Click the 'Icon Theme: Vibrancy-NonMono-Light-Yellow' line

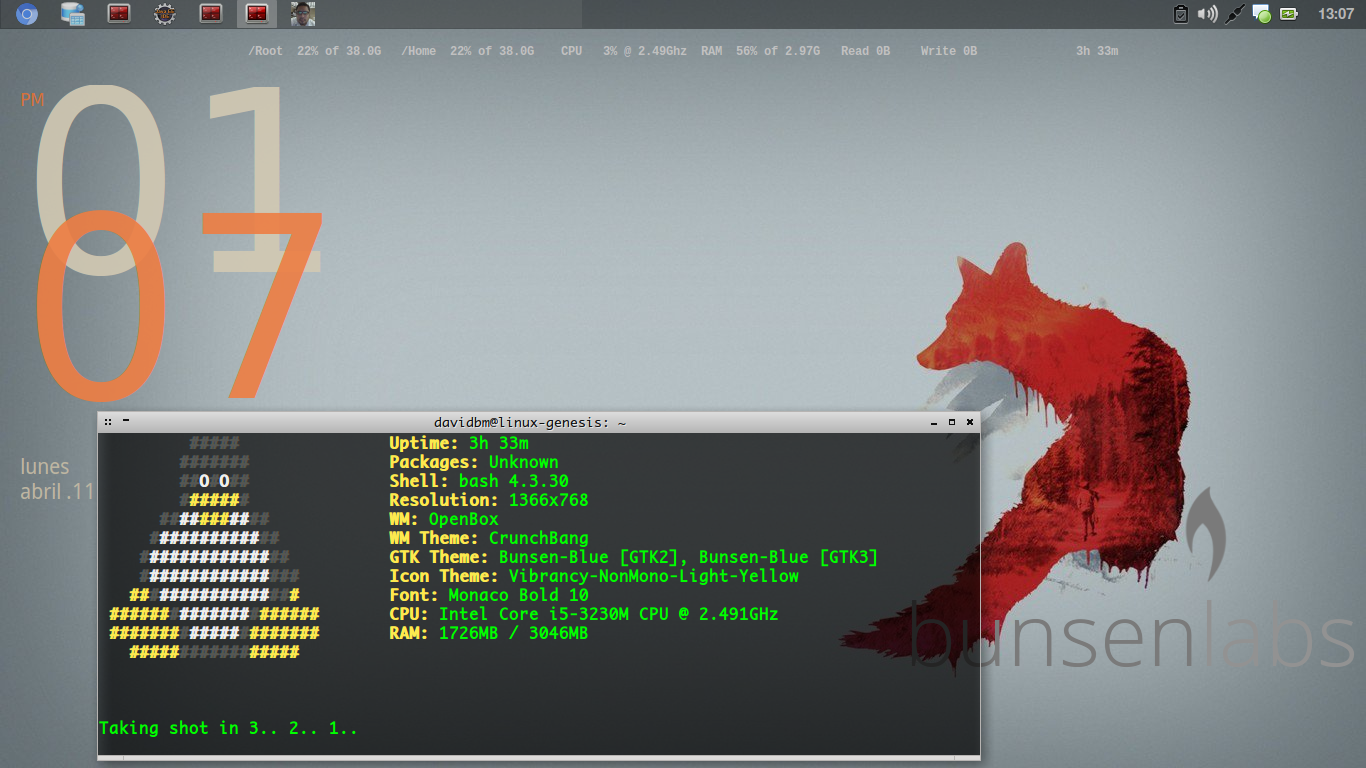click(x=594, y=576)
